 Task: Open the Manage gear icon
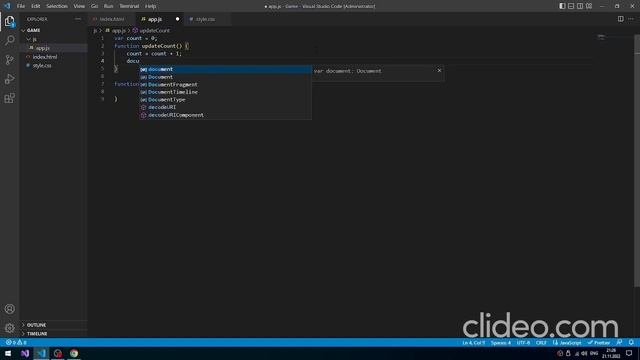(9, 328)
